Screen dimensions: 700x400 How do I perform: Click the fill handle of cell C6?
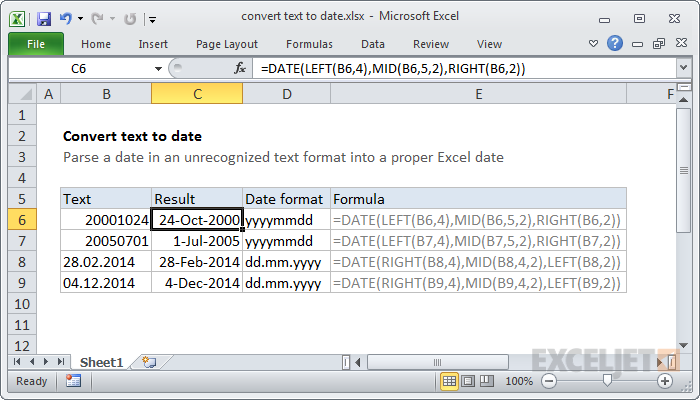[242, 229]
